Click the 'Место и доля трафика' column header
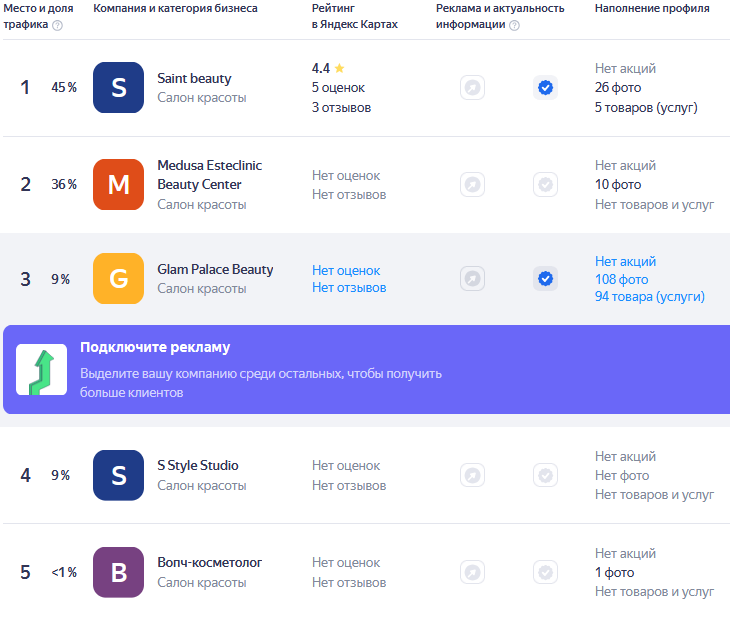The width and height of the screenshot is (730, 620). 38,16
